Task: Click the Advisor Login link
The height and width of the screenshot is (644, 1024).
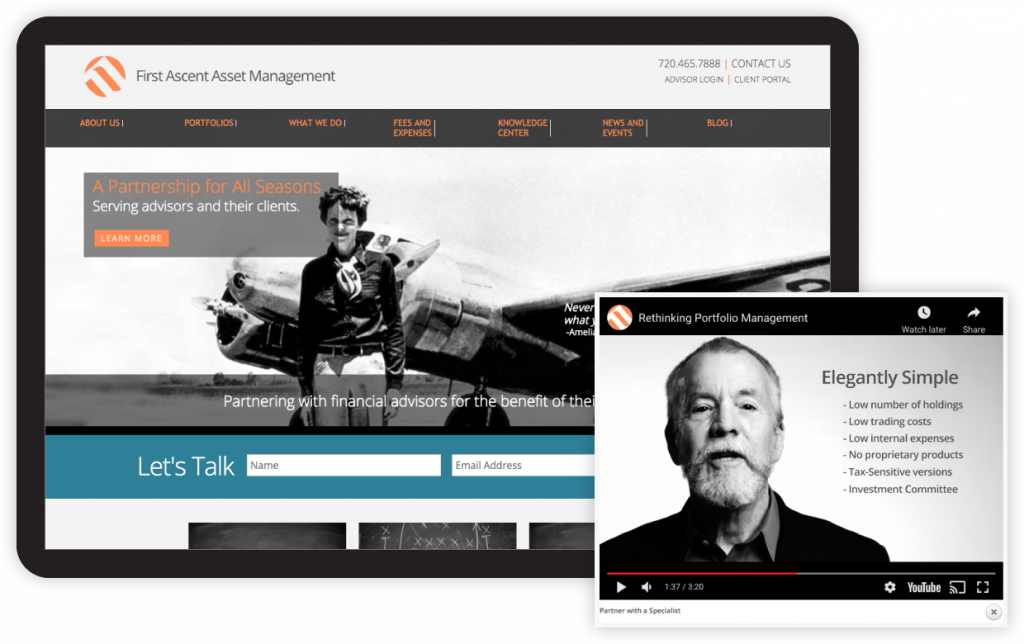Action: pyautogui.click(x=693, y=79)
